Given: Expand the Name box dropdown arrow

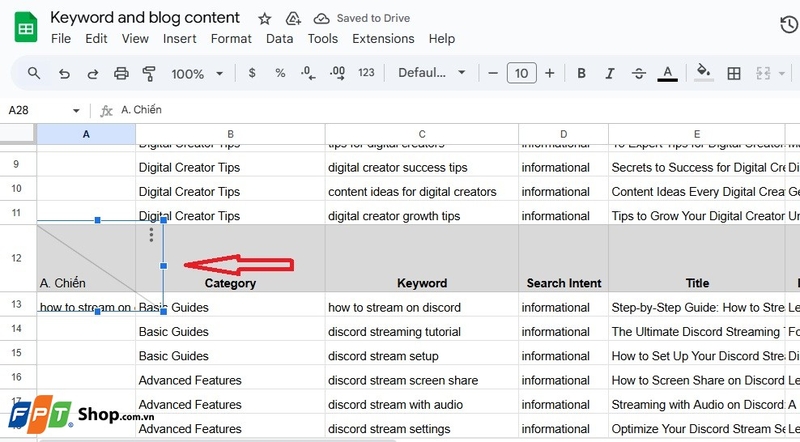Looking at the screenshot, I should (76, 111).
